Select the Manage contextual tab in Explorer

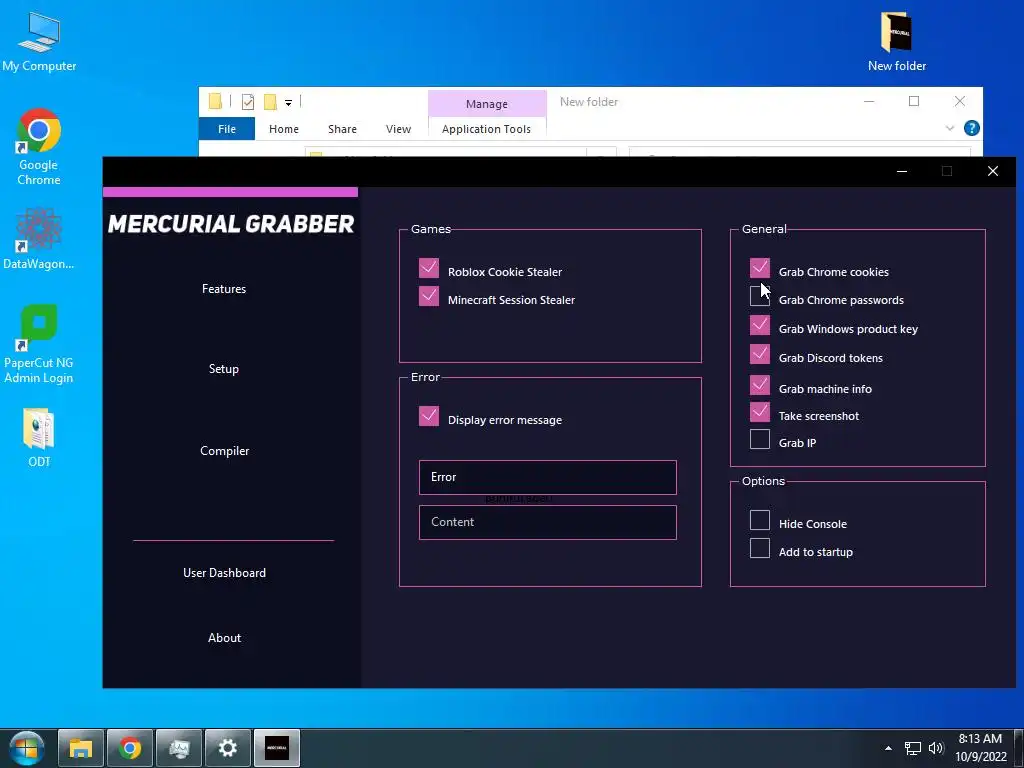487,104
